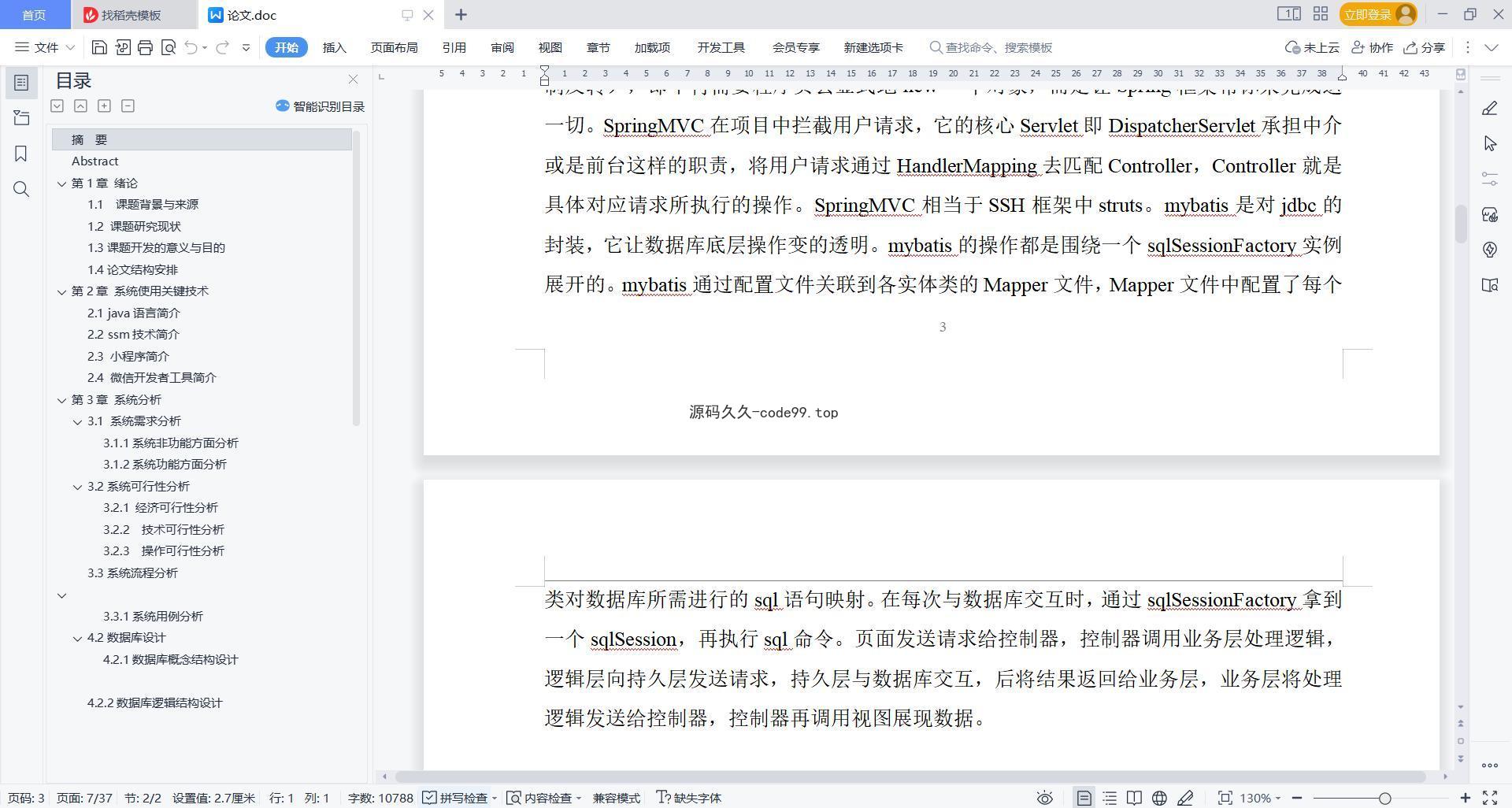
Task: Click the Save document icon
Action: (99, 47)
